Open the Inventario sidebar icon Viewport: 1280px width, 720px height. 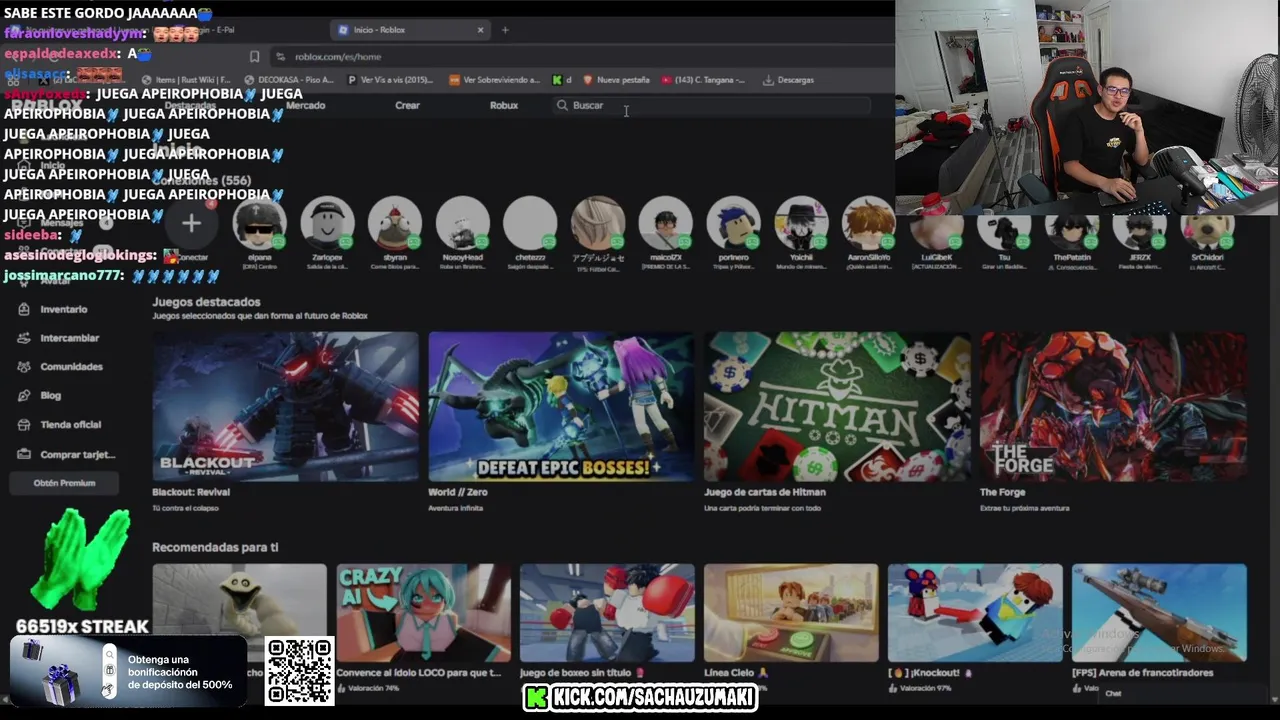pos(23,309)
